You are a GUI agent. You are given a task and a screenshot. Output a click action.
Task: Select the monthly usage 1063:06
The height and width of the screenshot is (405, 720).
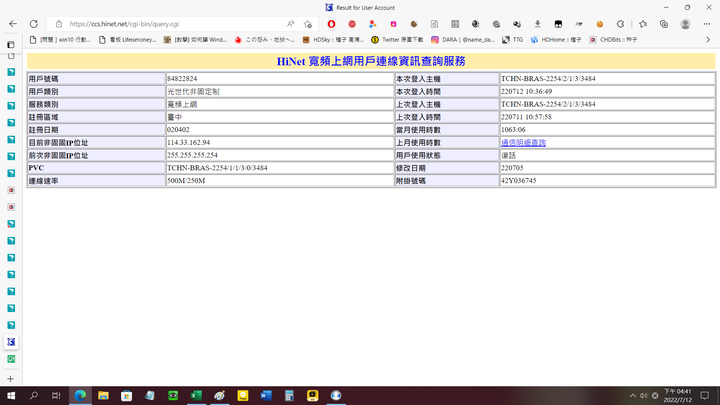coord(513,130)
